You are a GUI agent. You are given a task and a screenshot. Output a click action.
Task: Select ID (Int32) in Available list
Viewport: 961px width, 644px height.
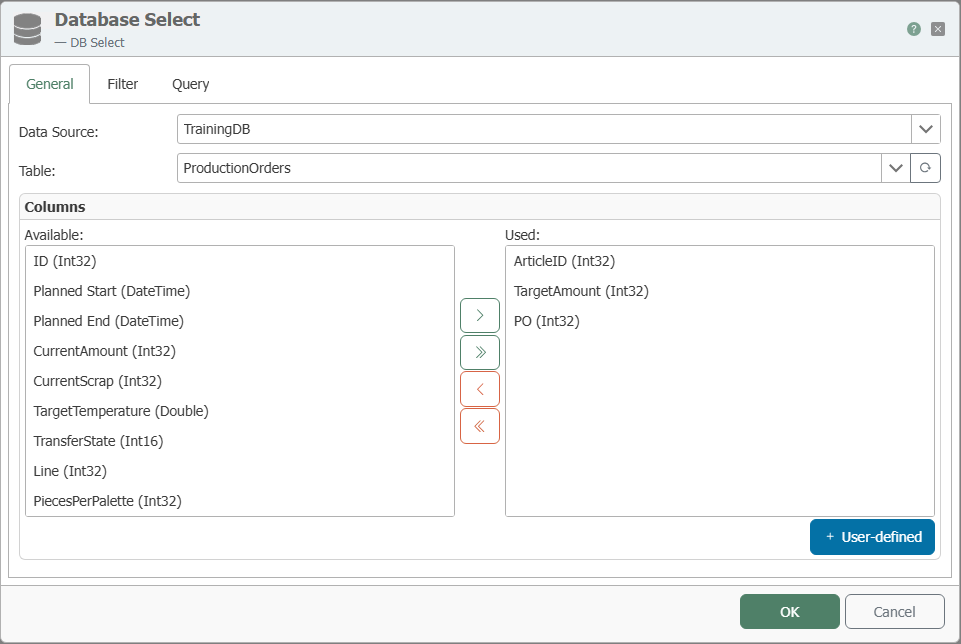pyautogui.click(x=240, y=261)
